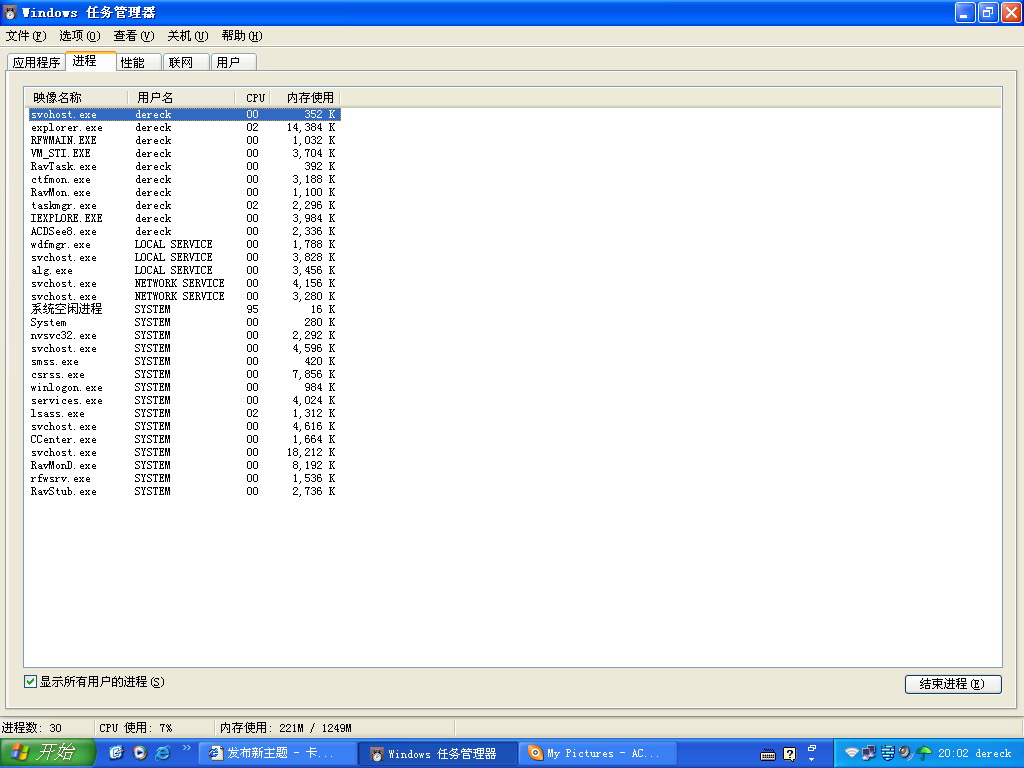Select the winlogon.exe process row
1024x768 pixels.
tap(184, 387)
